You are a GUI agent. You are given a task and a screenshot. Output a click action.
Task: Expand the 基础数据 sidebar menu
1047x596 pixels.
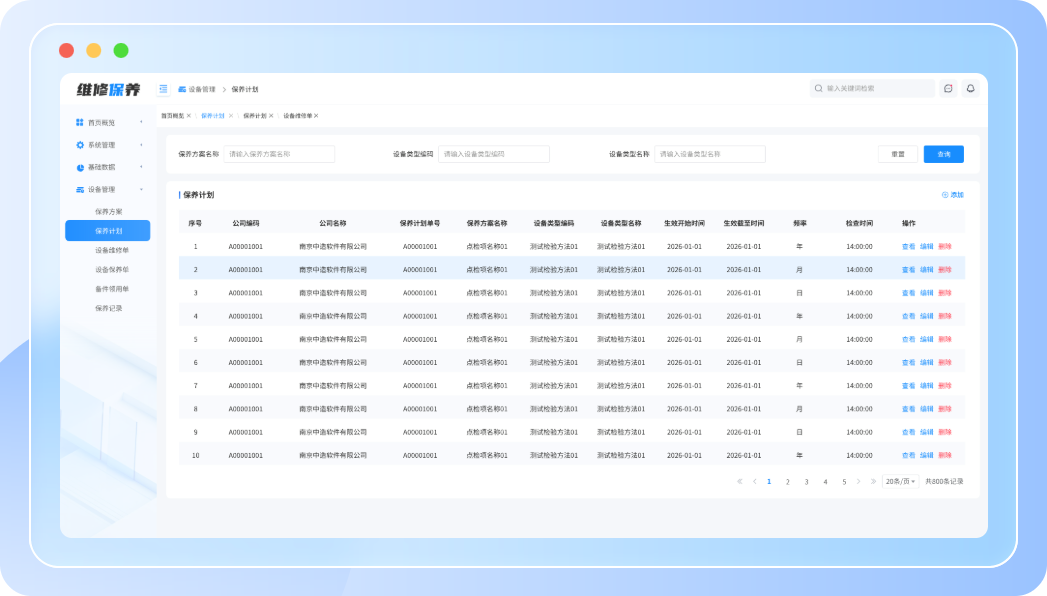[x=108, y=167]
